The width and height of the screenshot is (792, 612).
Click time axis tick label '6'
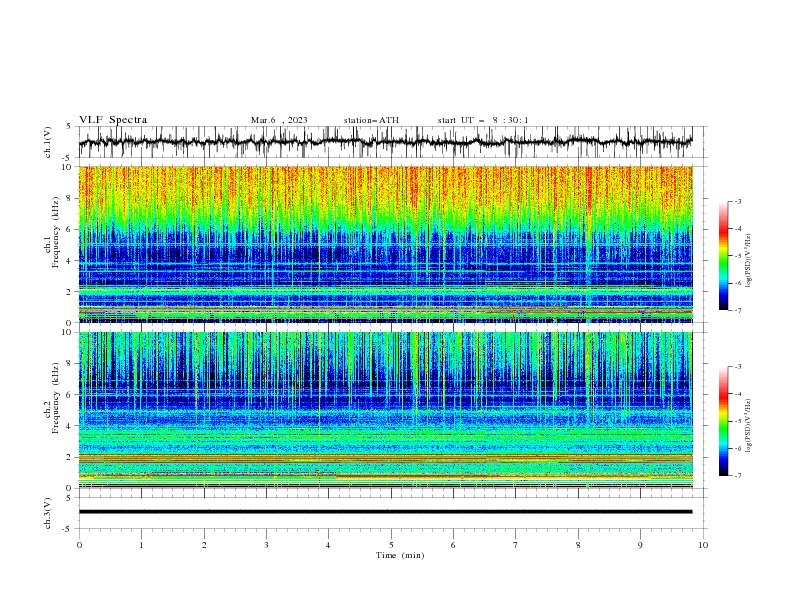click(x=453, y=545)
